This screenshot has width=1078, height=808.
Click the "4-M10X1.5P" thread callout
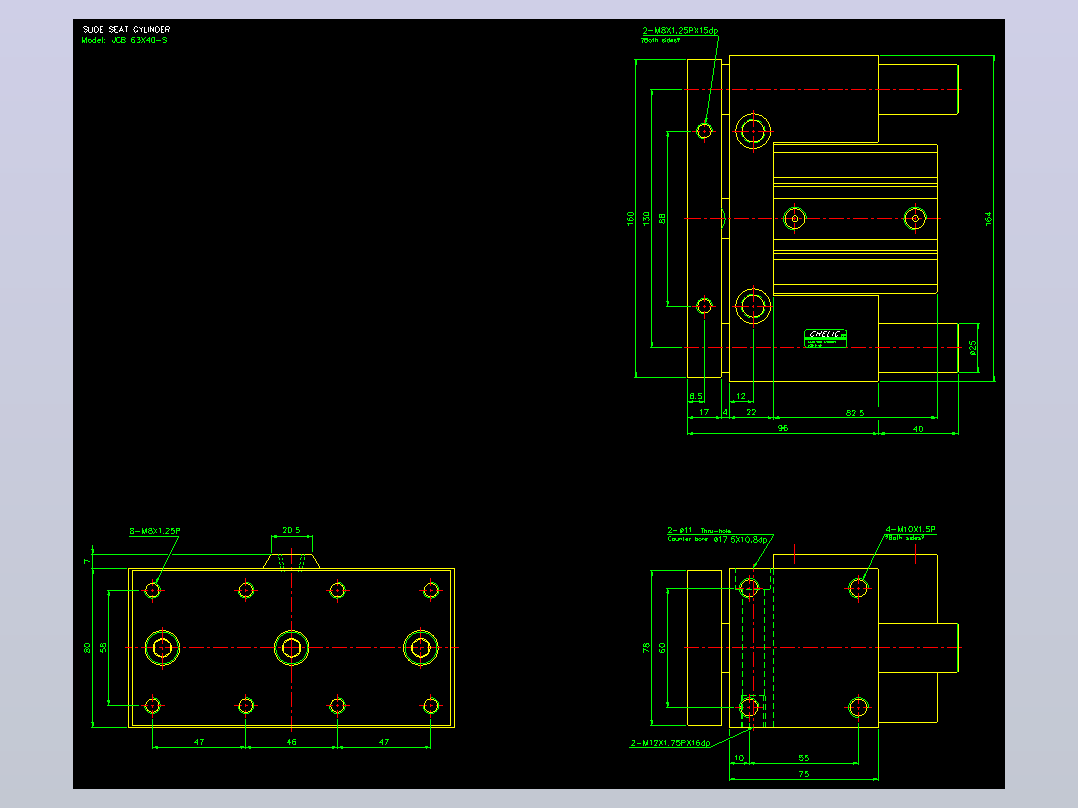tap(910, 529)
